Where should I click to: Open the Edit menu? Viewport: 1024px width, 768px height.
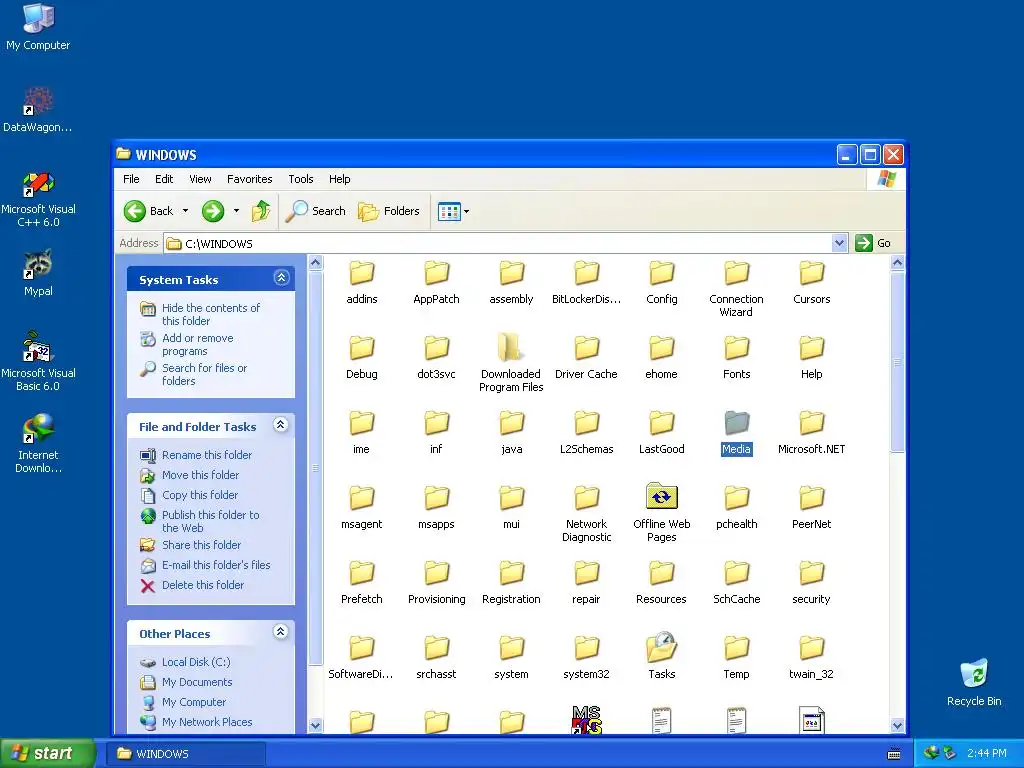tap(164, 179)
